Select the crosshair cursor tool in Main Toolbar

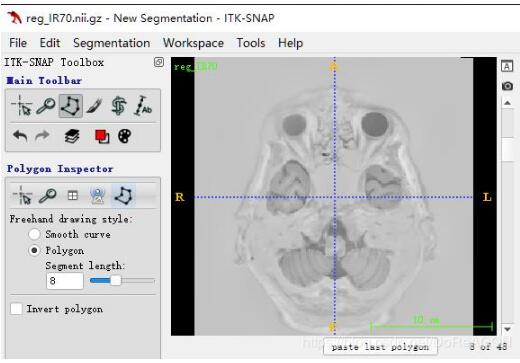tap(22, 106)
